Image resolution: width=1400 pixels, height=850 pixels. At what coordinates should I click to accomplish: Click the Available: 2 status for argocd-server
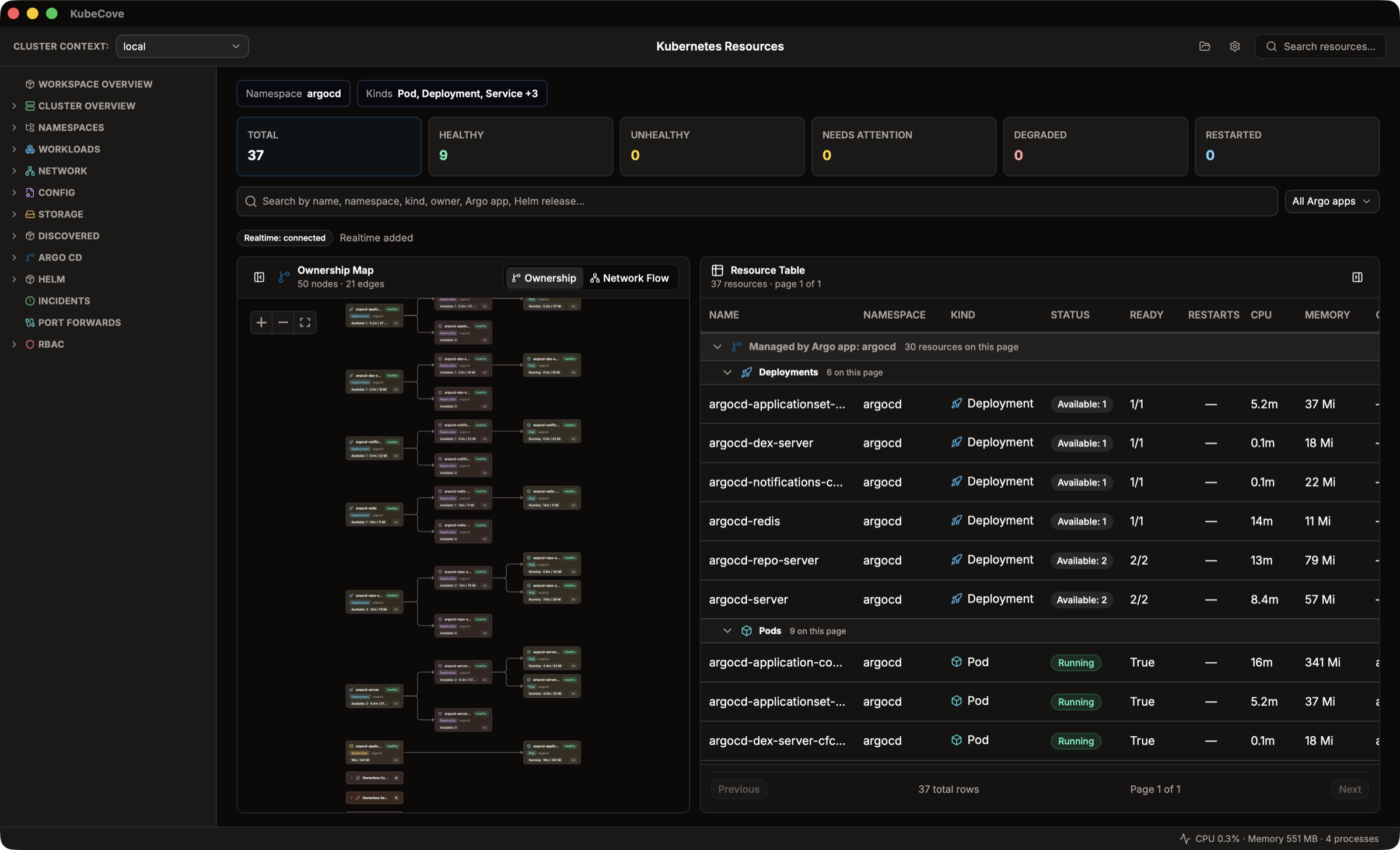click(1081, 599)
